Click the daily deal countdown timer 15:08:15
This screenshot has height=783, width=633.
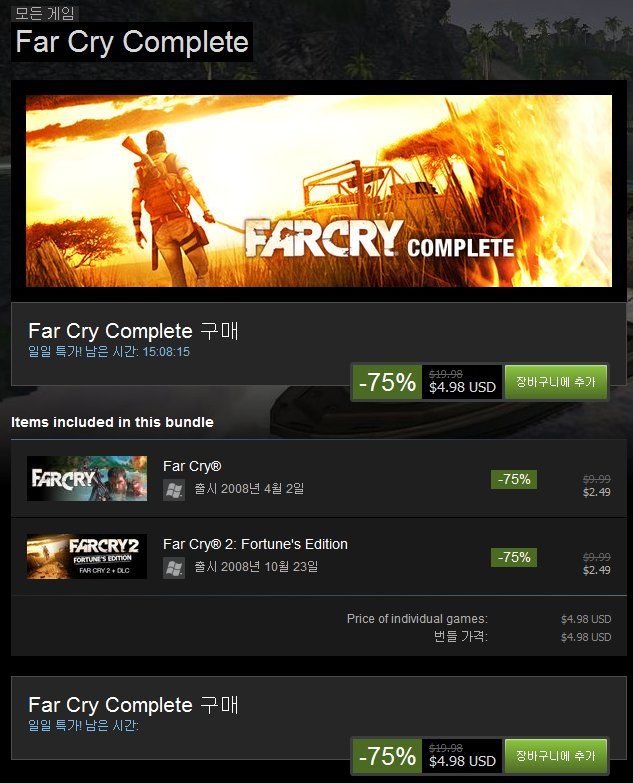[166, 352]
